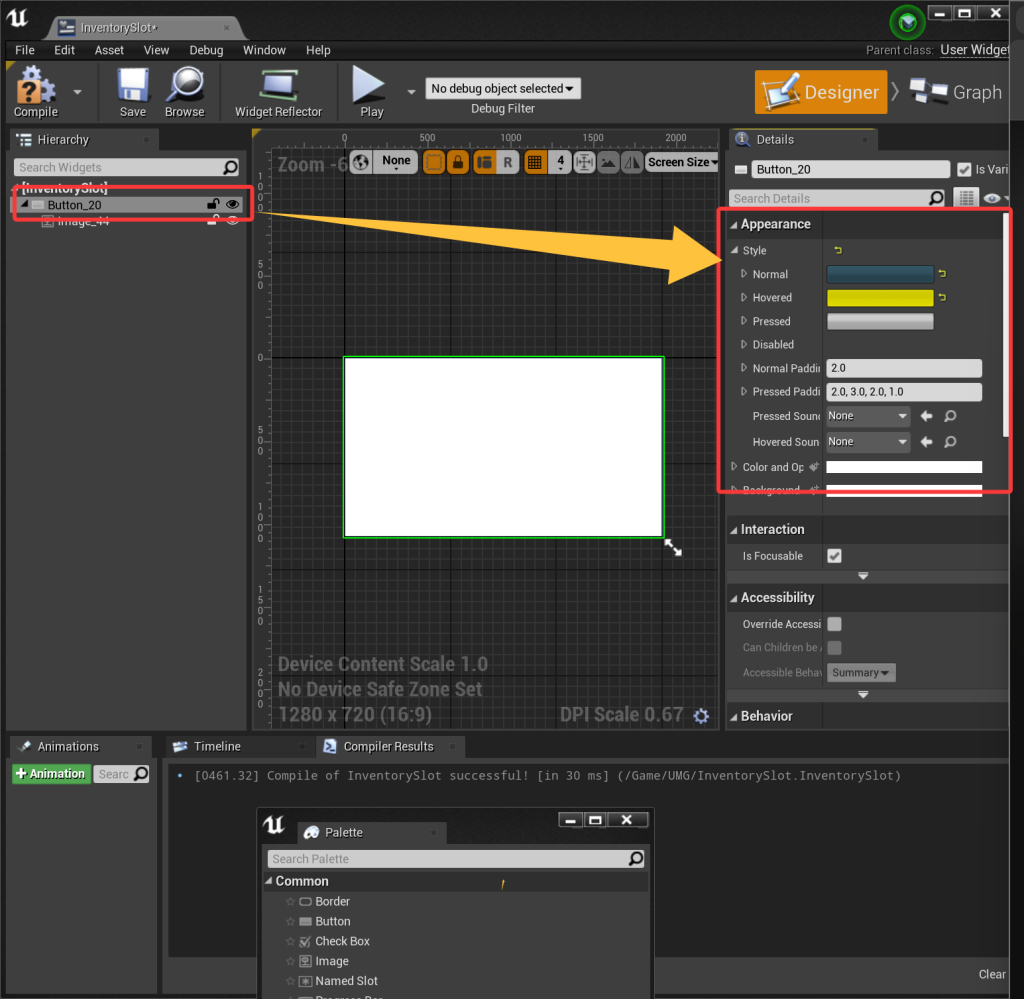This screenshot has width=1024, height=999.
Task: Click the zoom to fit icon
Action: pos(584,163)
